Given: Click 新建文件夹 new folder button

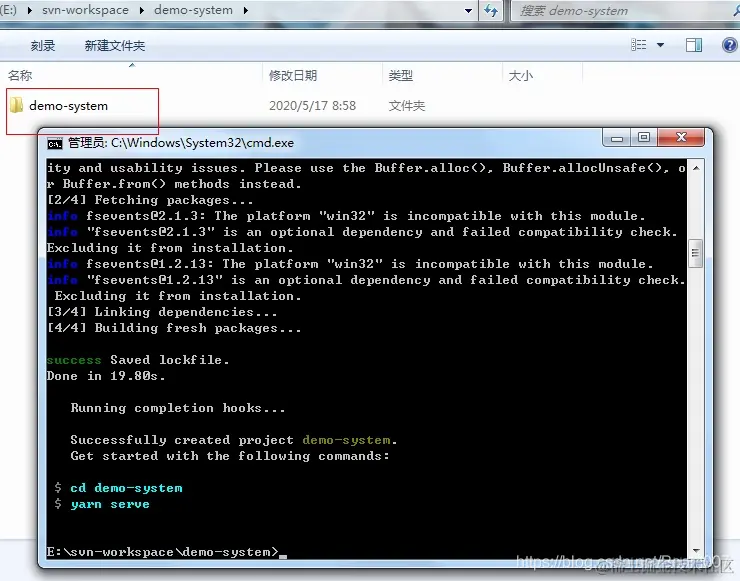Looking at the screenshot, I should (x=115, y=45).
